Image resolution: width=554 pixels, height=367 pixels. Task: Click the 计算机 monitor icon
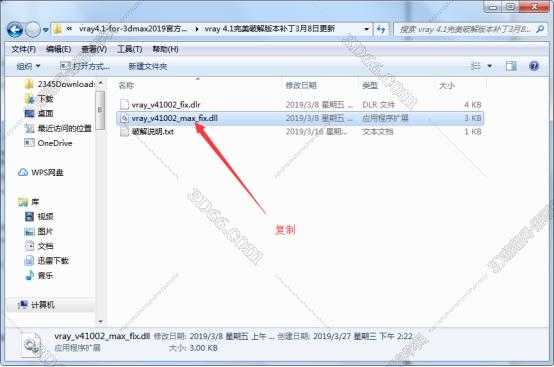point(23,304)
